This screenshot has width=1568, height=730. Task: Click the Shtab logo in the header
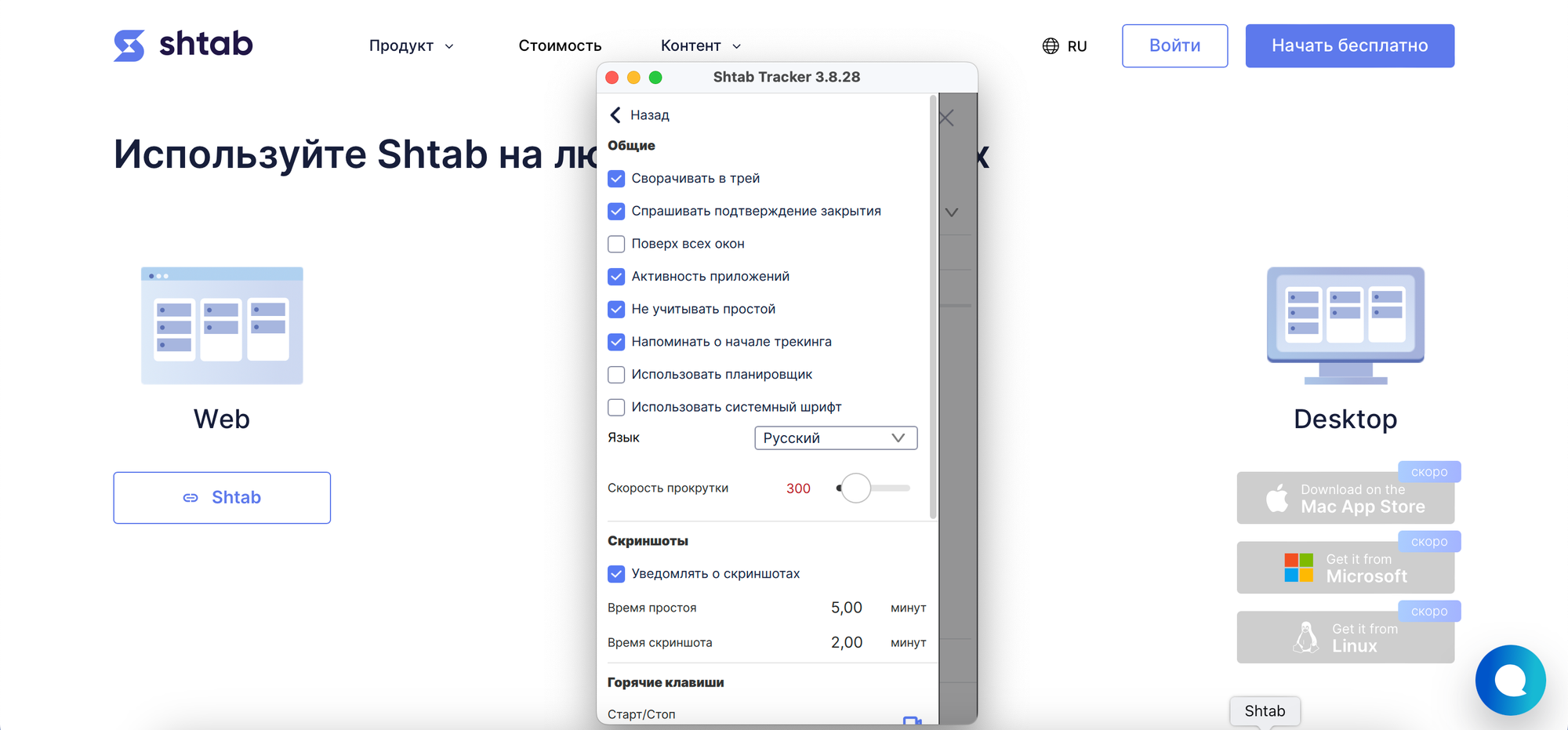click(183, 45)
